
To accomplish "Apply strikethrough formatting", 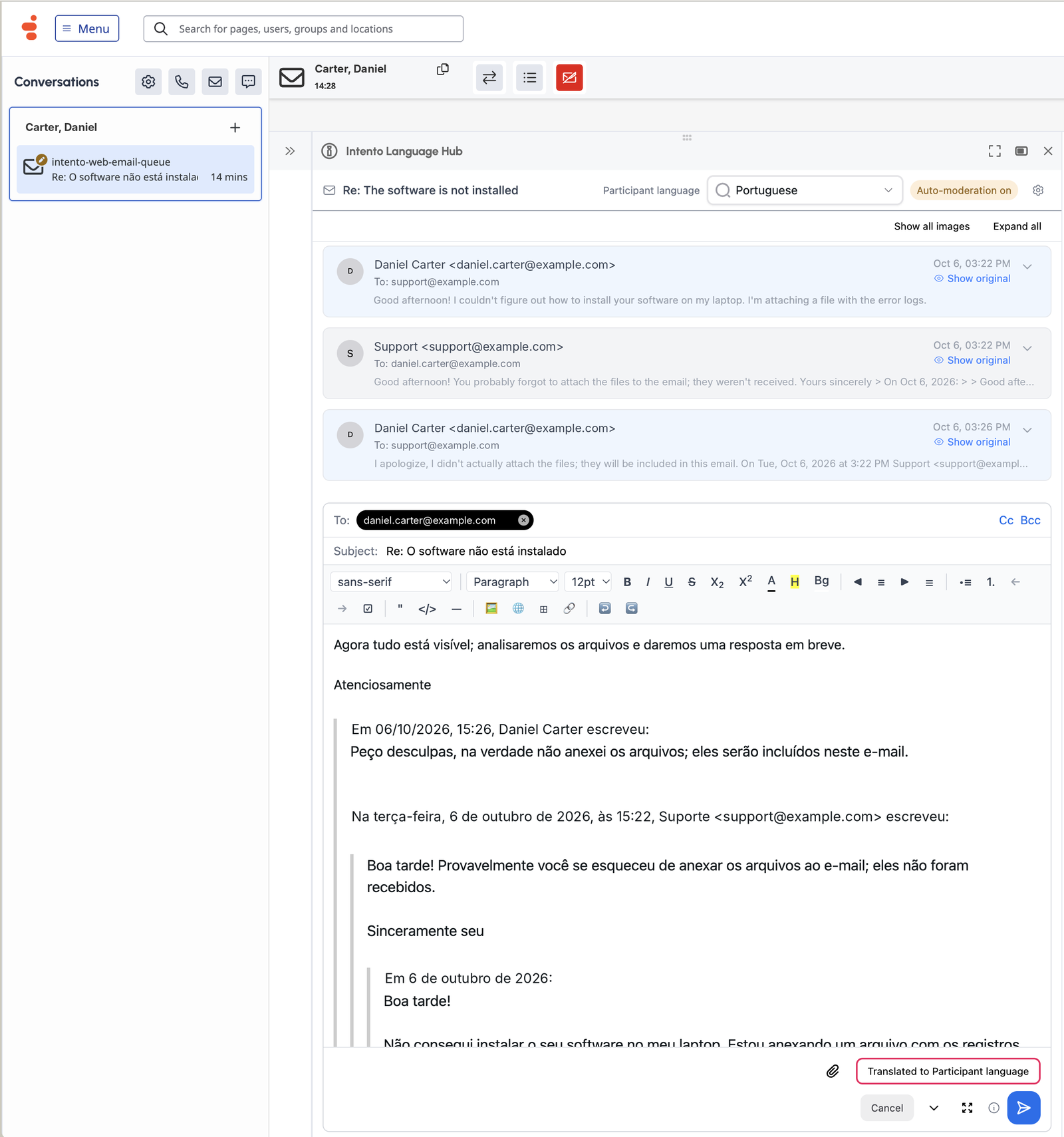I will point(692,582).
